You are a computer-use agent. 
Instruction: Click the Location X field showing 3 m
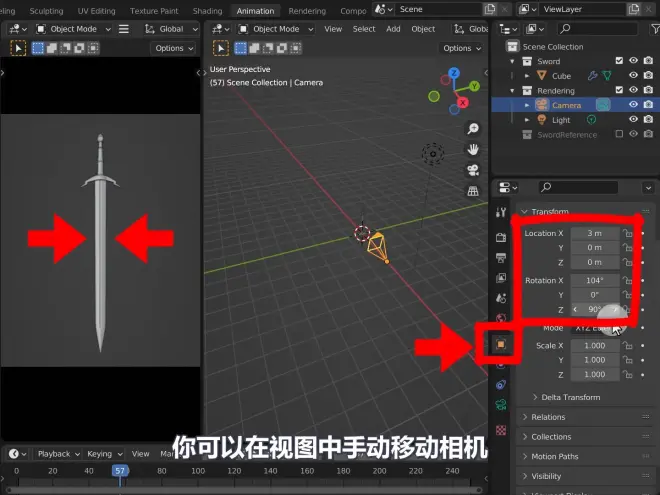tap(595, 233)
